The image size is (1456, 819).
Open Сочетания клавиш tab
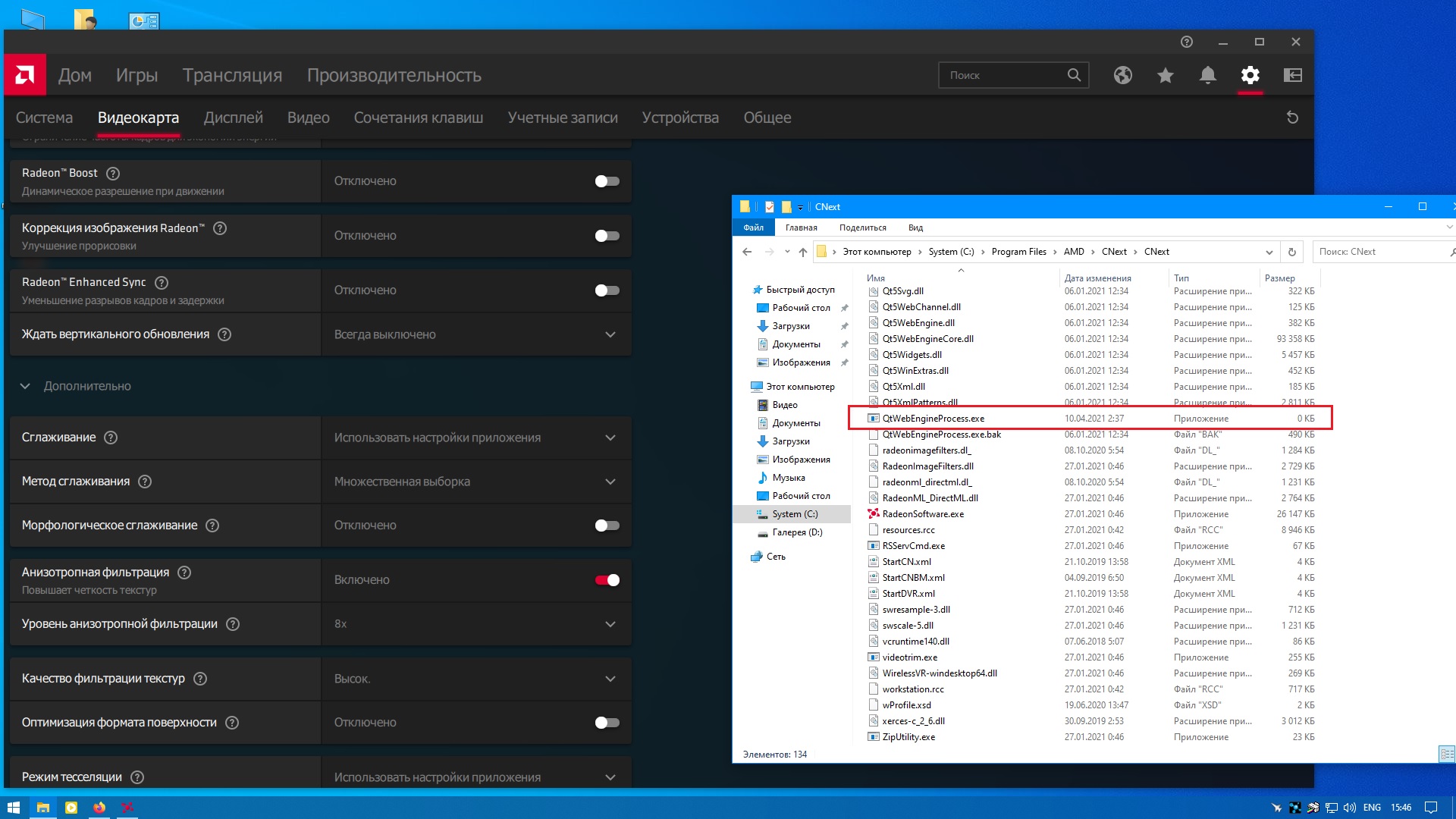point(419,118)
